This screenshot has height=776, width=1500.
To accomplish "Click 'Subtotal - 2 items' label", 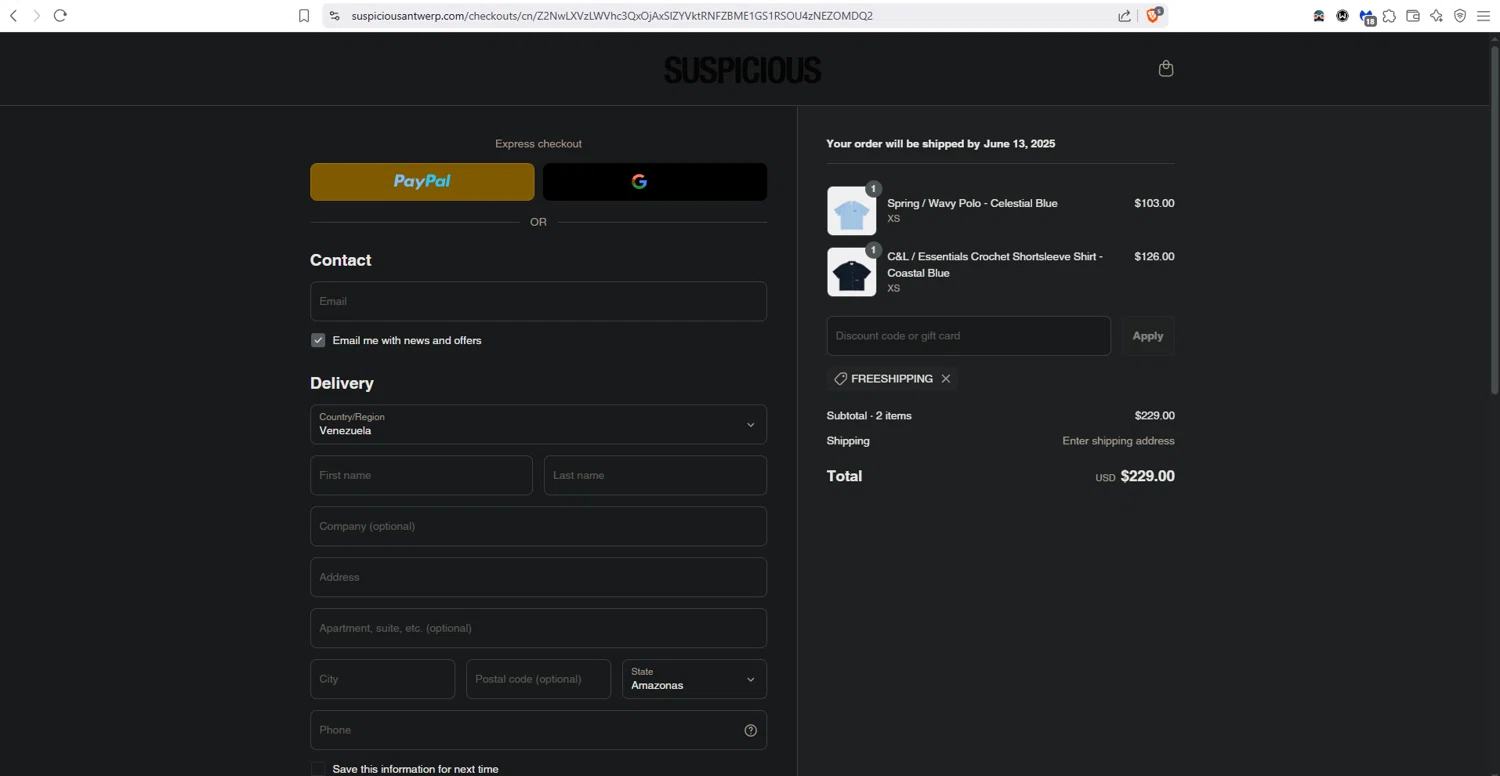I will pyautogui.click(x=869, y=416).
